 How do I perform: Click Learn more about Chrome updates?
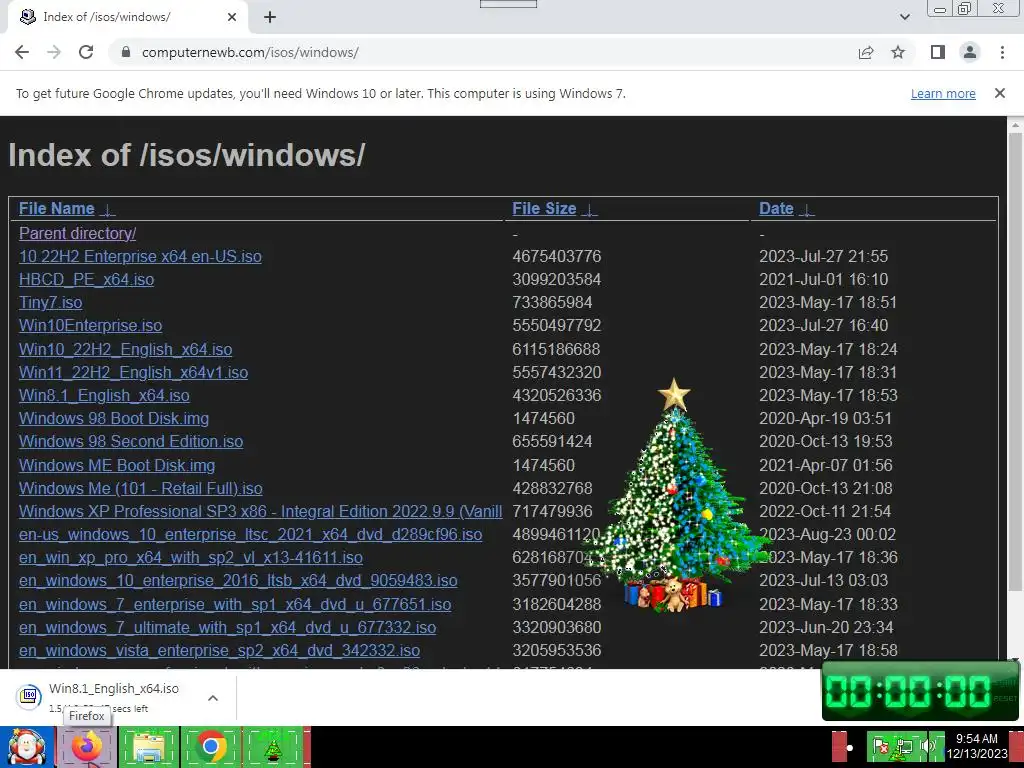[943, 93]
